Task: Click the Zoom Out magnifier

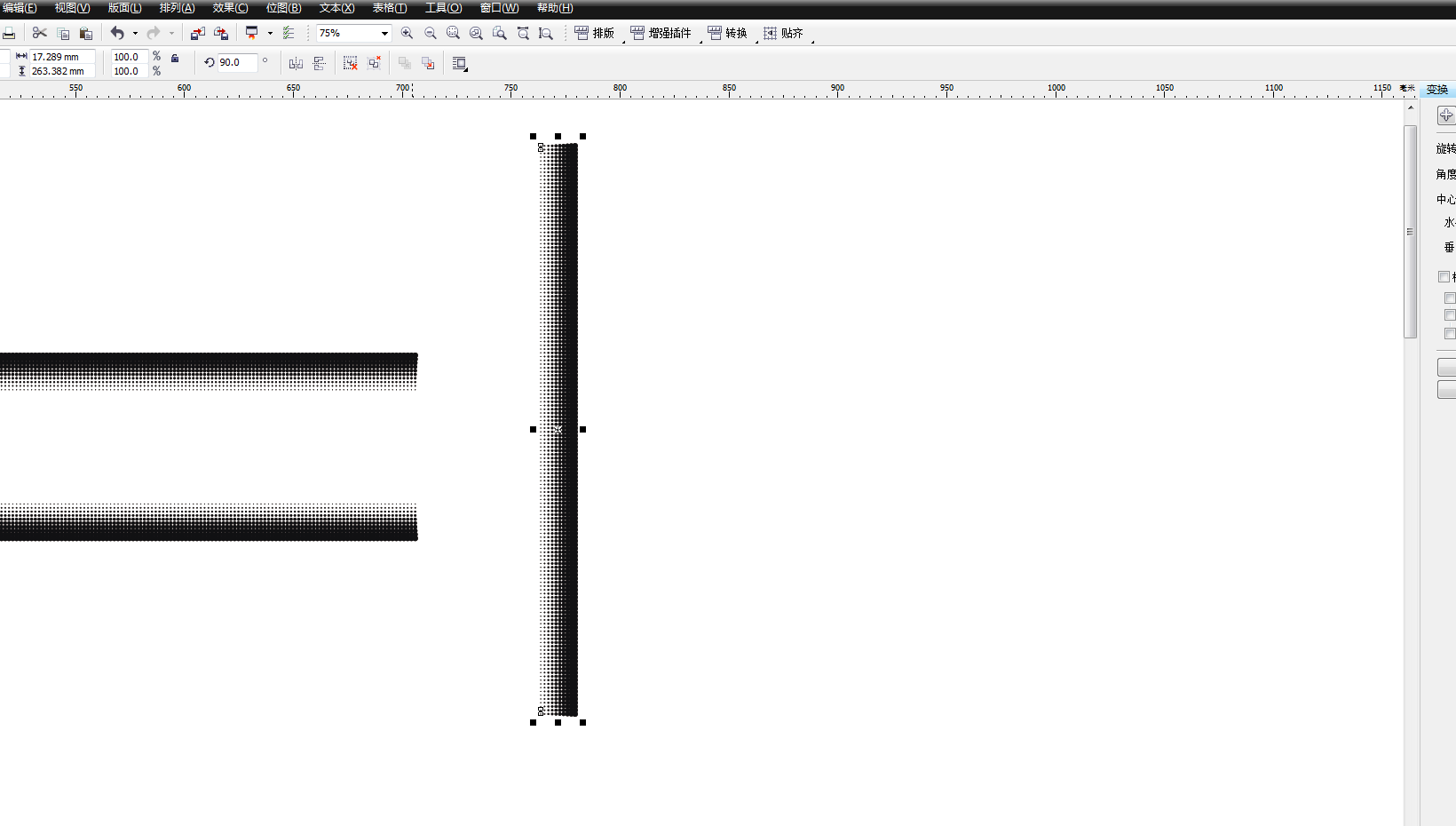Action: click(x=430, y=33)
